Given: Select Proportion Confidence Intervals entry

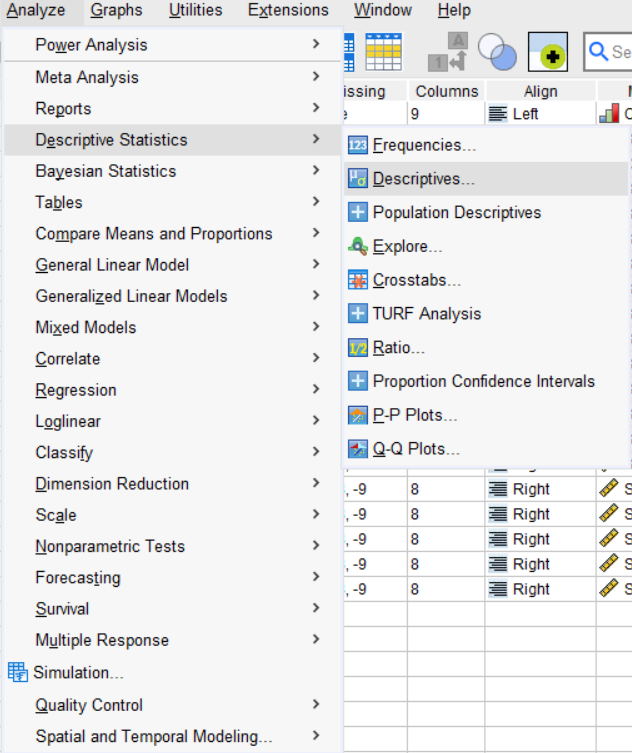Looking at the screenshot, I should pyautogui.click(x=486, y=381).
